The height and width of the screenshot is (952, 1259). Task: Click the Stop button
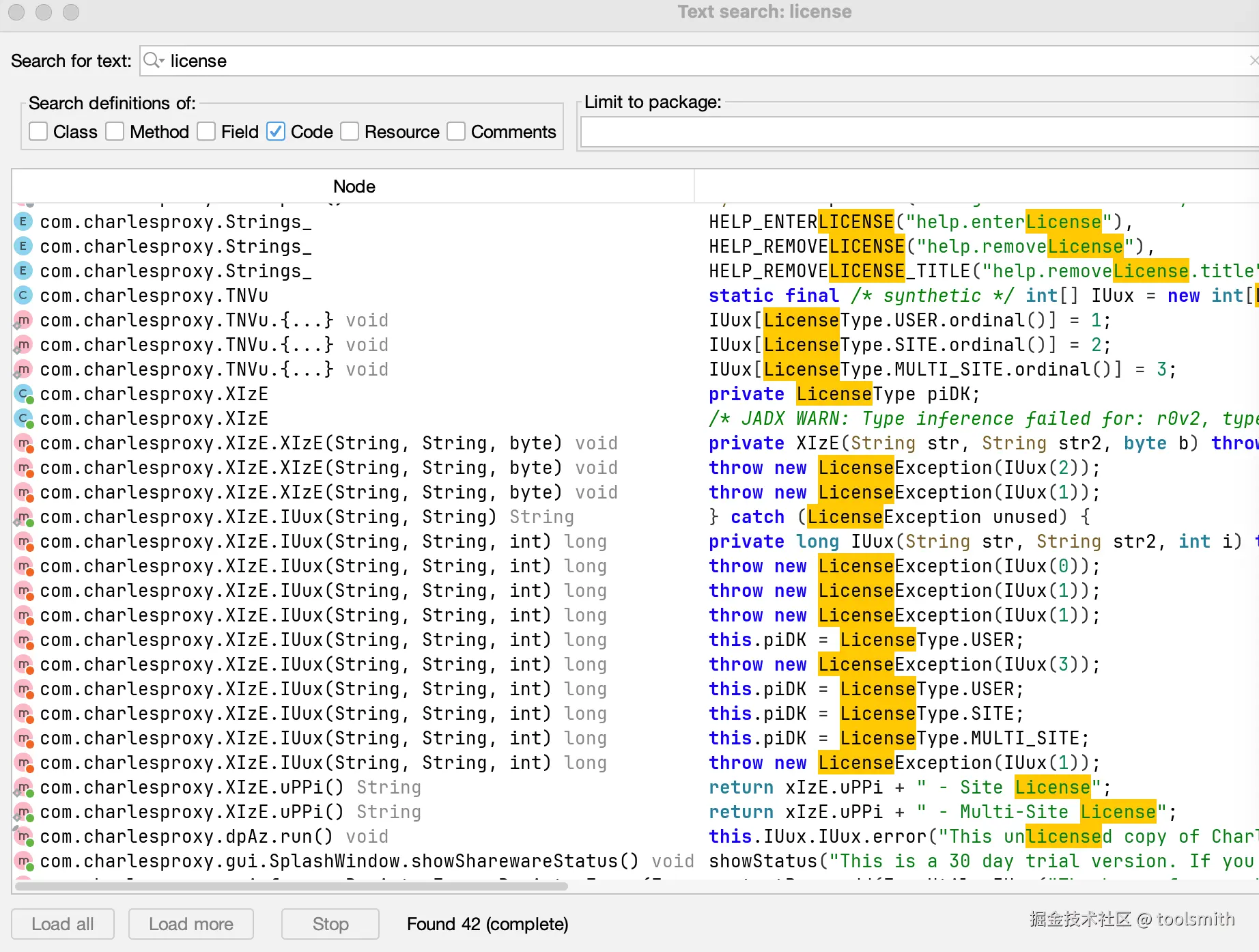pyautogui.click(x=330, y=924)
